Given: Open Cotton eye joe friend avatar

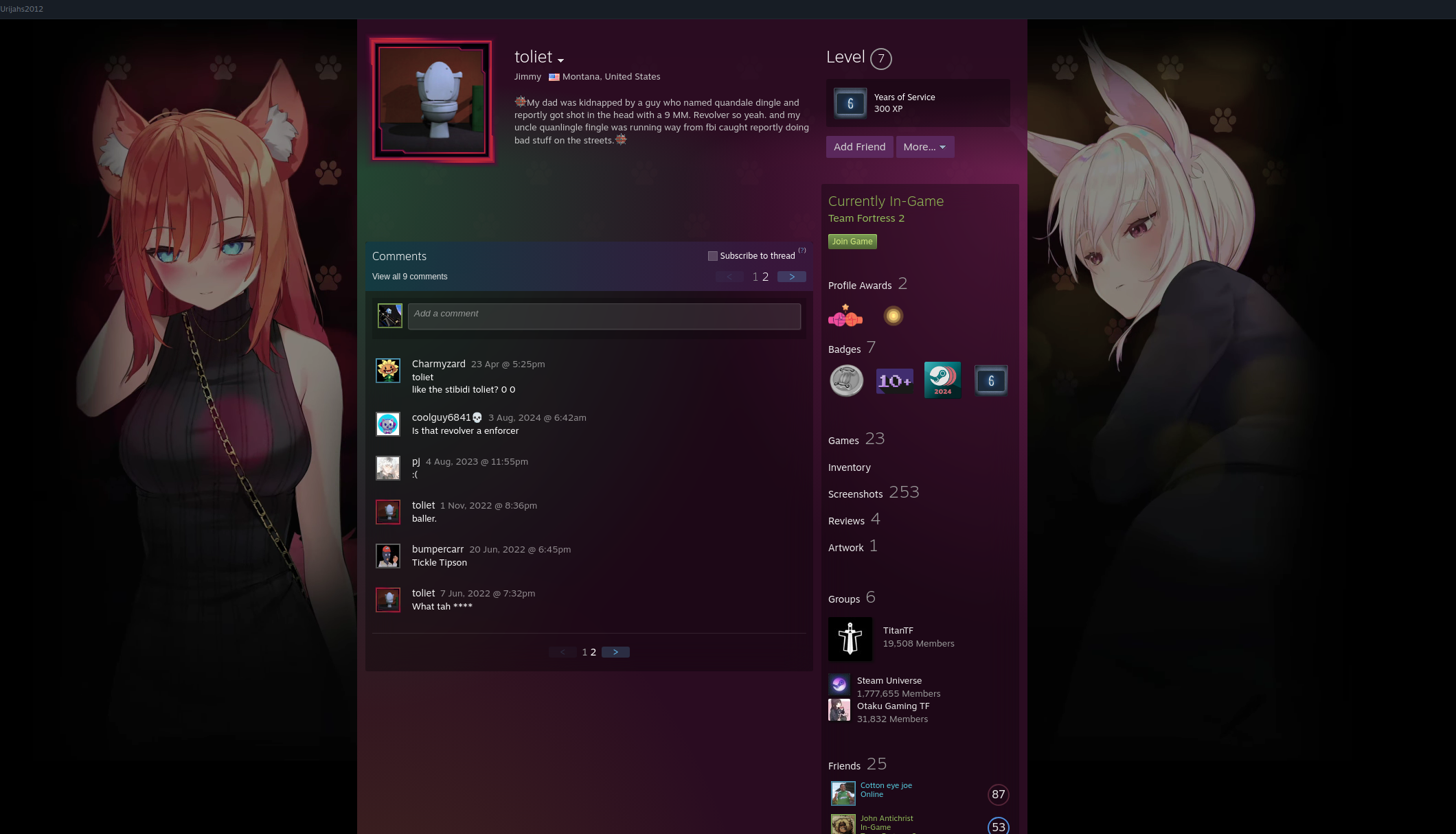Looking at the screenshot, I should pyautogui.click(x=843, y=794).
